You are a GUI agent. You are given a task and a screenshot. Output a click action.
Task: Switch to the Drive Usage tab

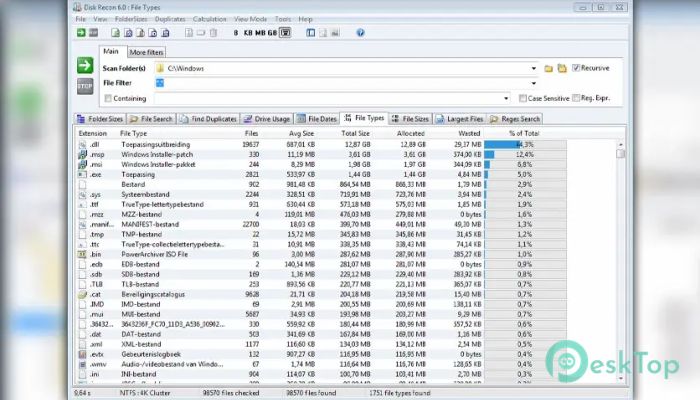click(x=267, y=119)
